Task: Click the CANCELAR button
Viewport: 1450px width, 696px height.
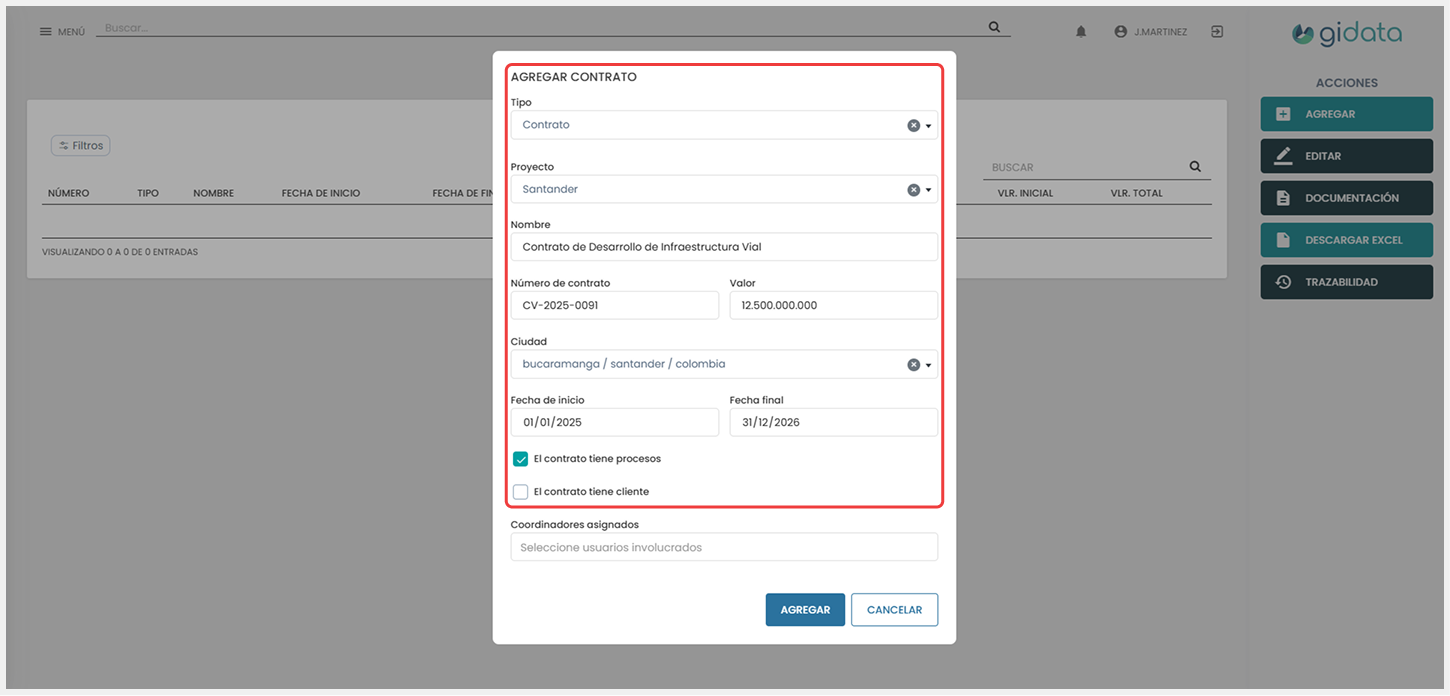Action: (x=894, y=610)
